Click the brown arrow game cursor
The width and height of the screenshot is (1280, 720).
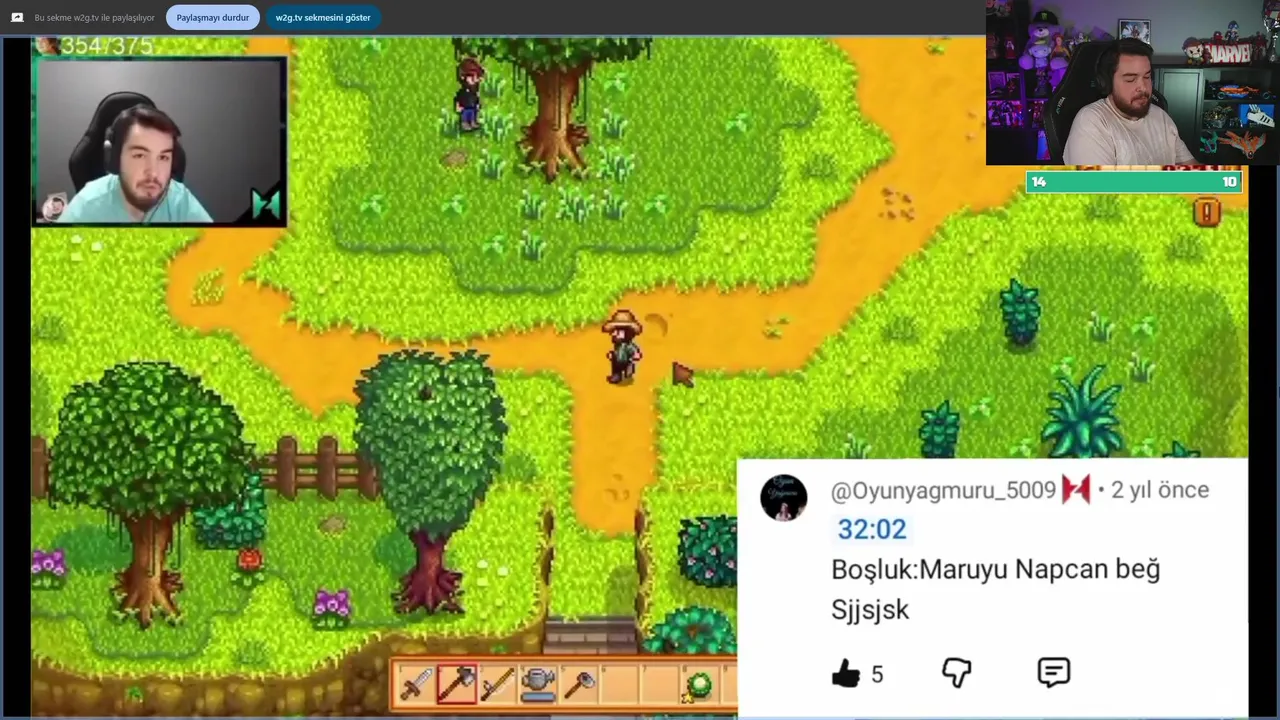[682, 374]
